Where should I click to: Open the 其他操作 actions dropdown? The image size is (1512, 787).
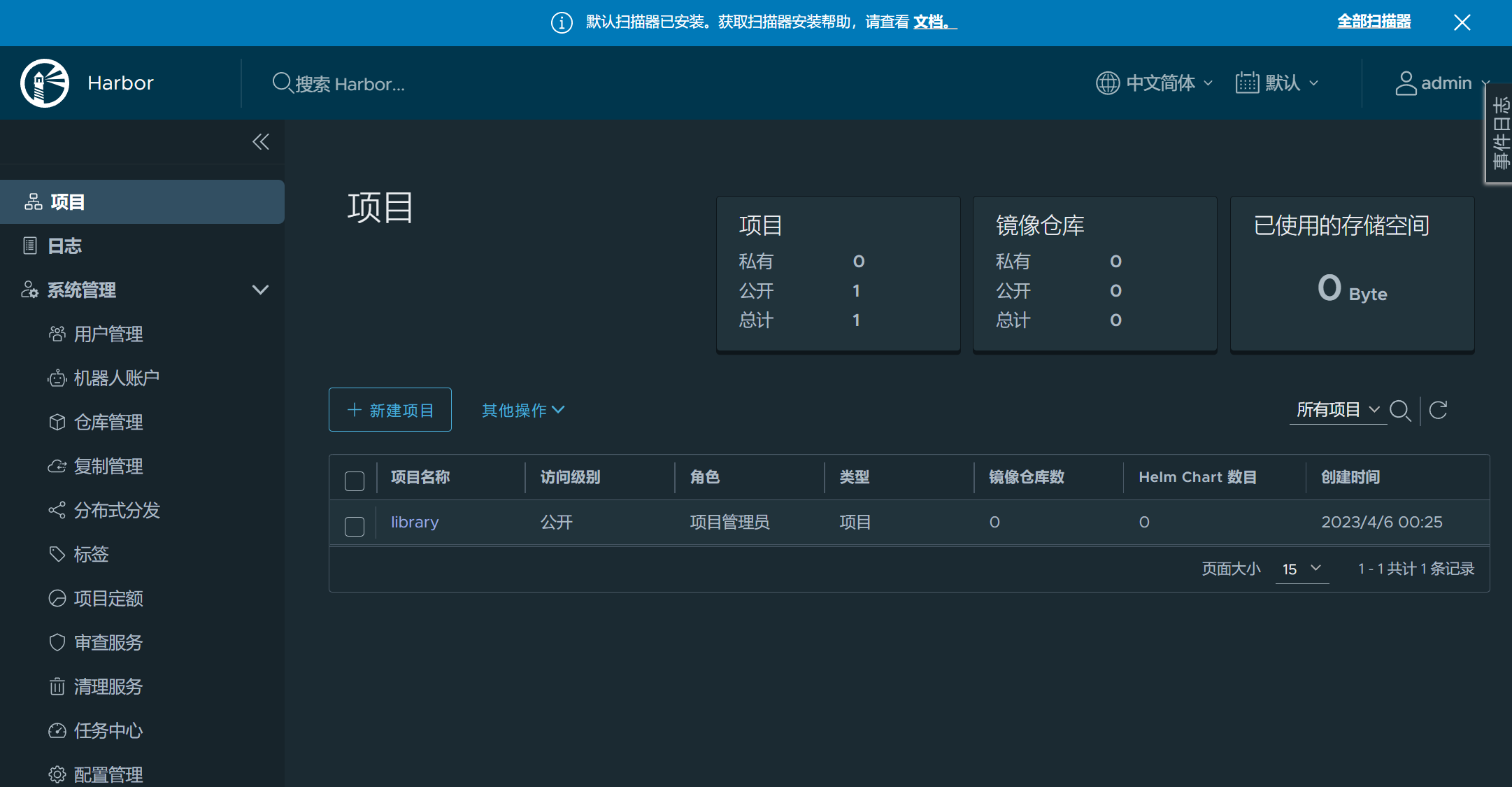523,410
